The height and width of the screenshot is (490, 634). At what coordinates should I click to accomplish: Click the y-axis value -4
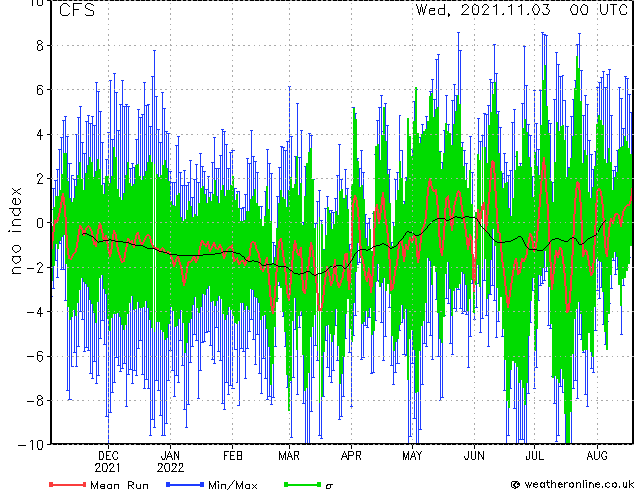coord(35,312)
